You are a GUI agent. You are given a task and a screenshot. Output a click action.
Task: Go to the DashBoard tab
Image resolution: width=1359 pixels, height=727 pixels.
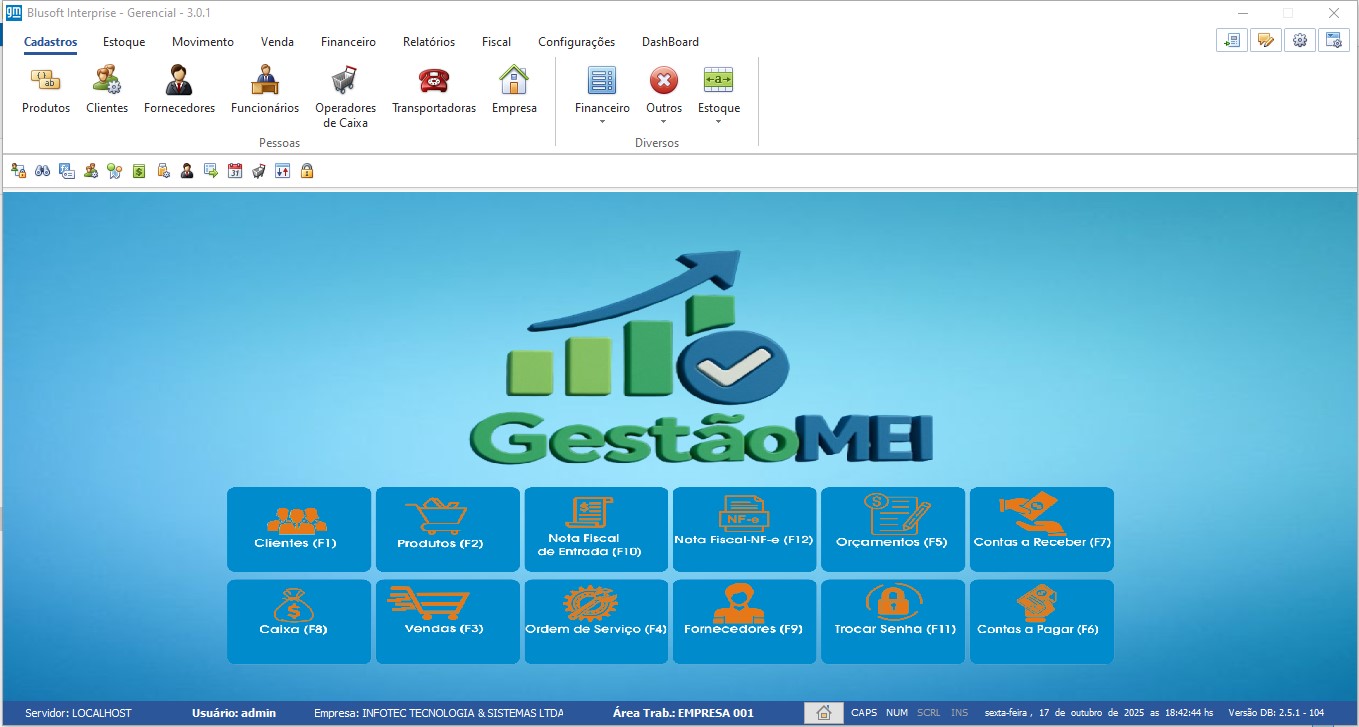pyautogui.click(x=670, y=42)
